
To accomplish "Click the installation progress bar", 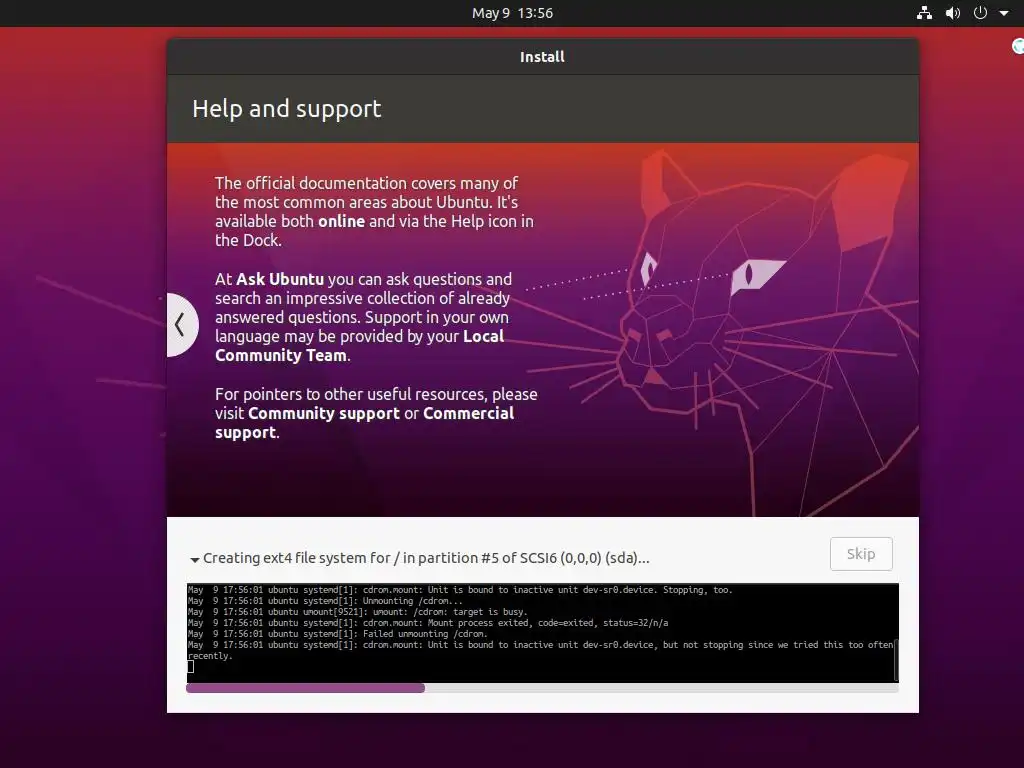I will point(542,688).
